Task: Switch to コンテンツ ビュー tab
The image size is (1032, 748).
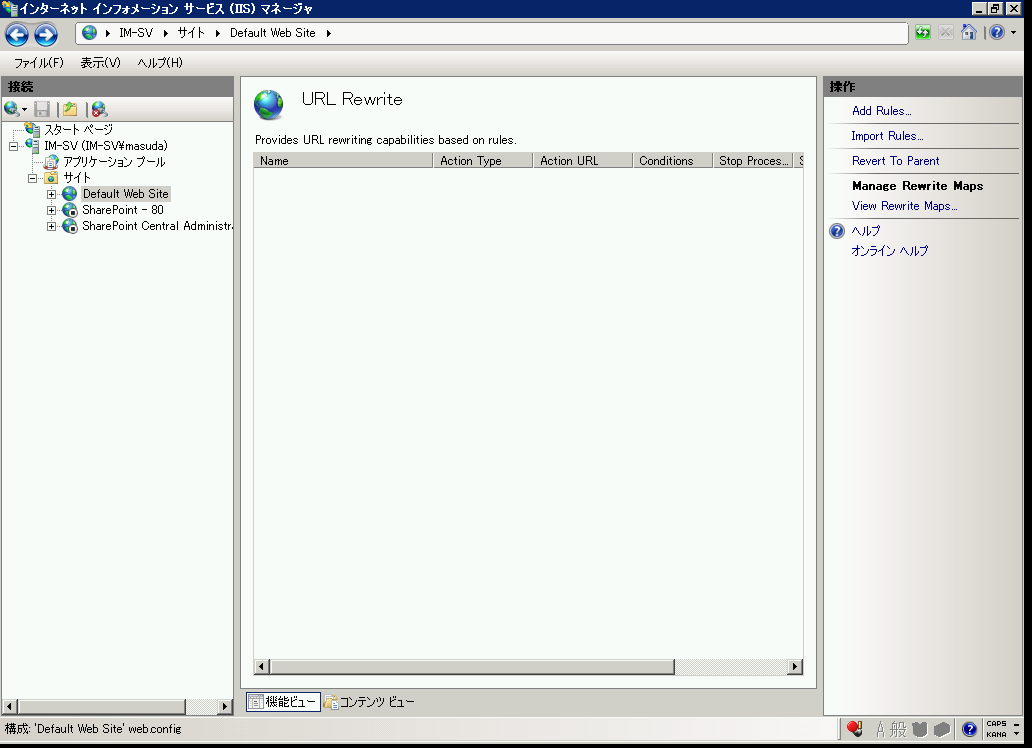Action: coord(369,702)
